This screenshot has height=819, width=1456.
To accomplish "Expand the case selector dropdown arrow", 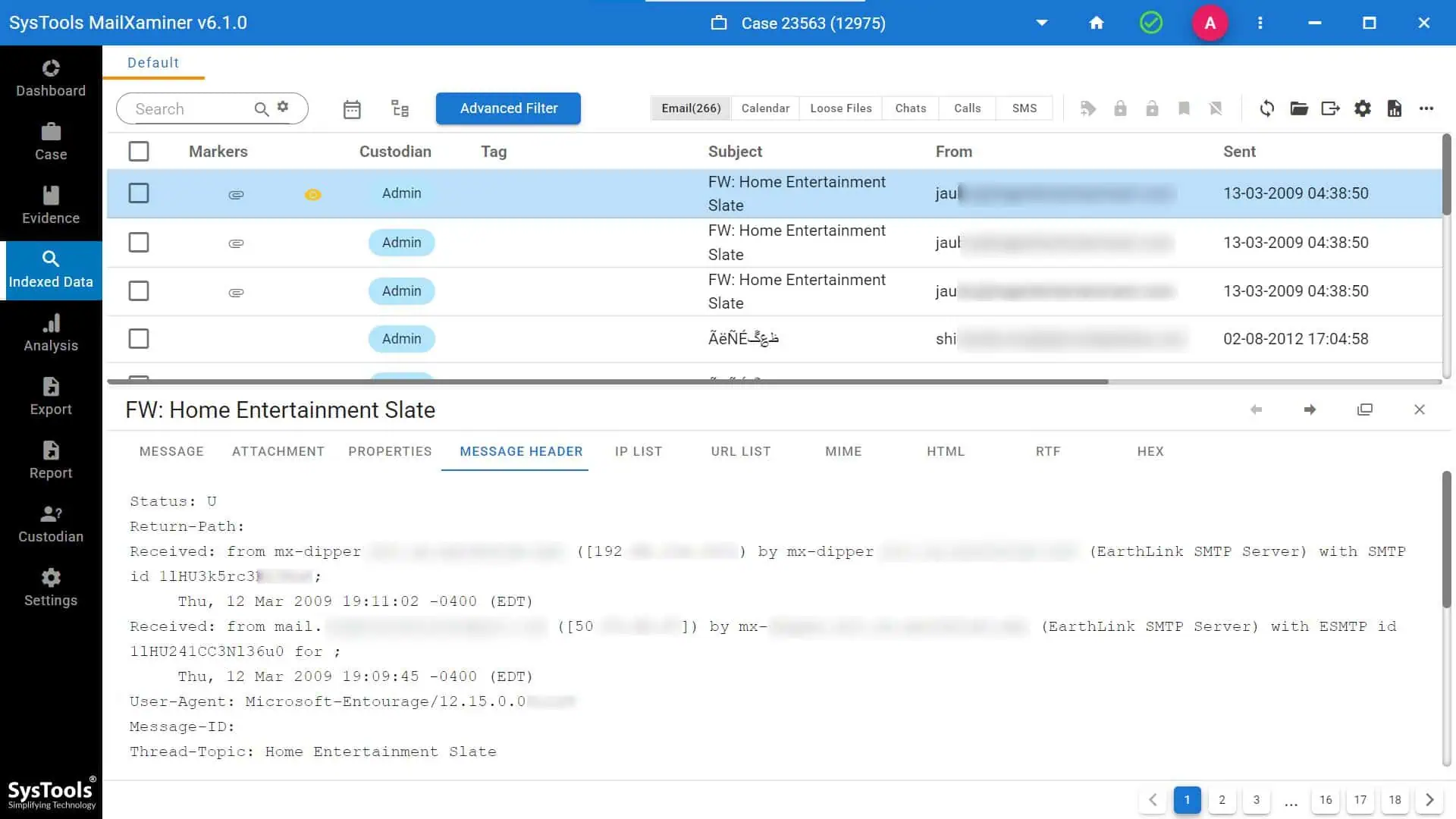I will click(x=1042, y=23).
